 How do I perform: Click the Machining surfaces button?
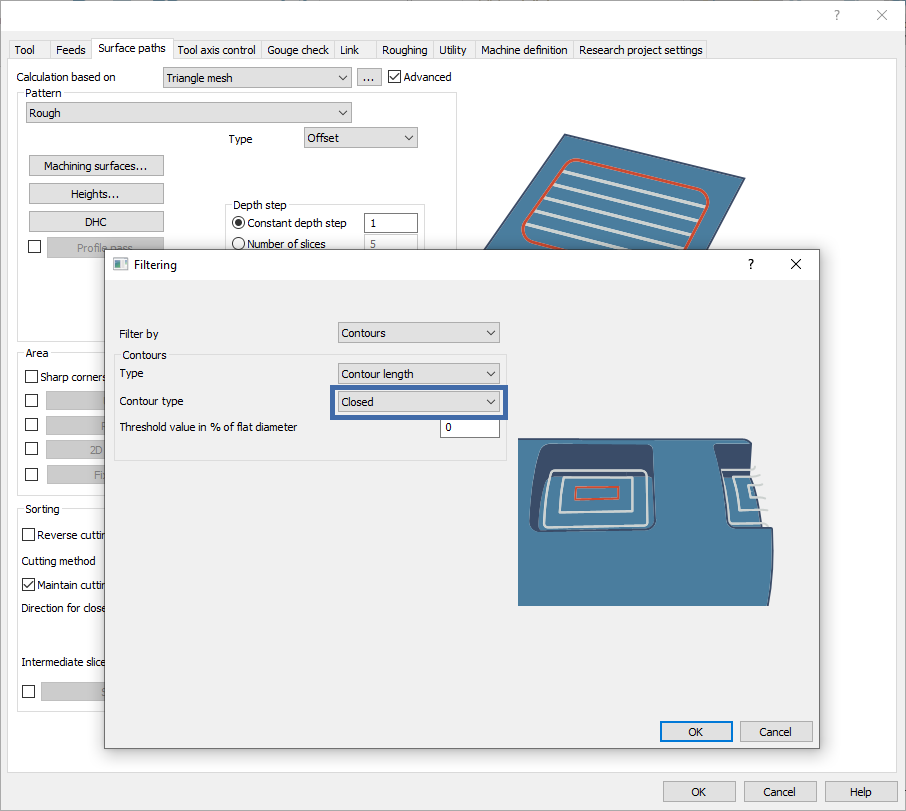[96, 166]
